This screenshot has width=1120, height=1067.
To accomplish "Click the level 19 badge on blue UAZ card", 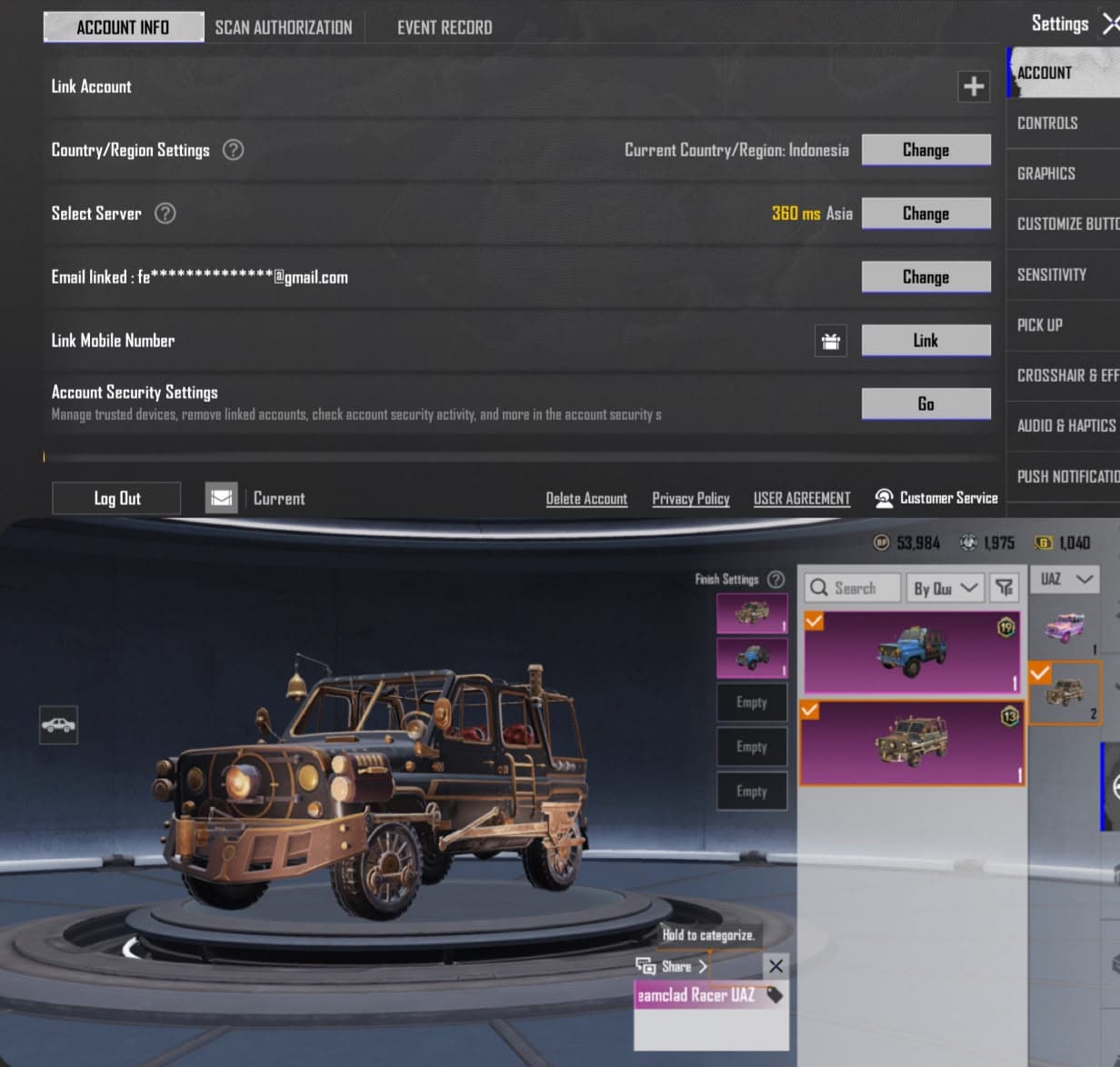I will tap(1005, 627).
